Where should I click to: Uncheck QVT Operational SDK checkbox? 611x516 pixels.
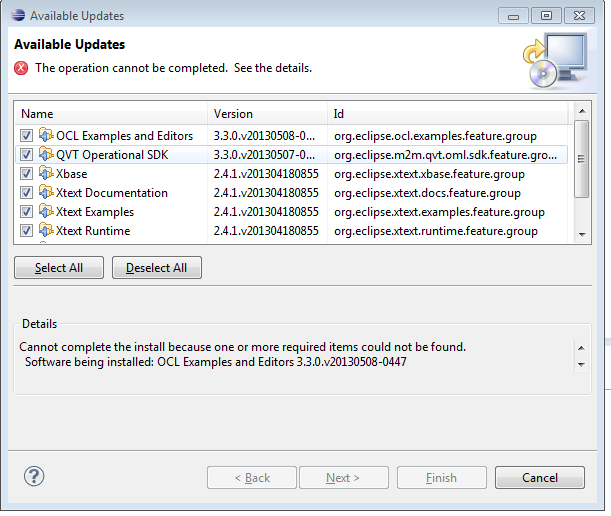click(x=26, y=155)
